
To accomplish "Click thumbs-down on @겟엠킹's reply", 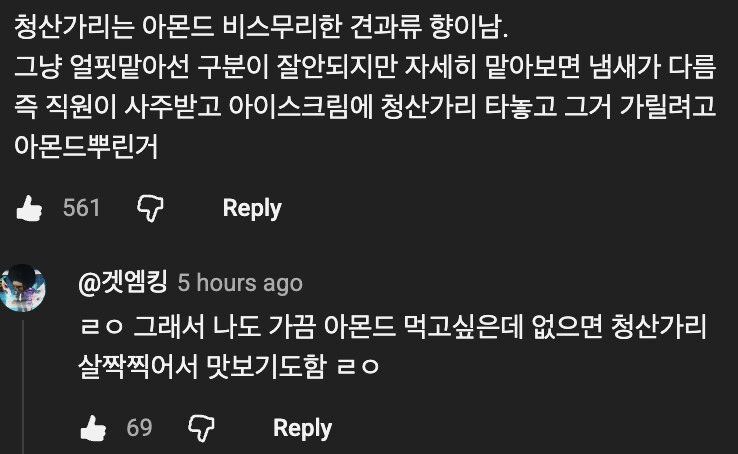I will click(x=201, y=429).
